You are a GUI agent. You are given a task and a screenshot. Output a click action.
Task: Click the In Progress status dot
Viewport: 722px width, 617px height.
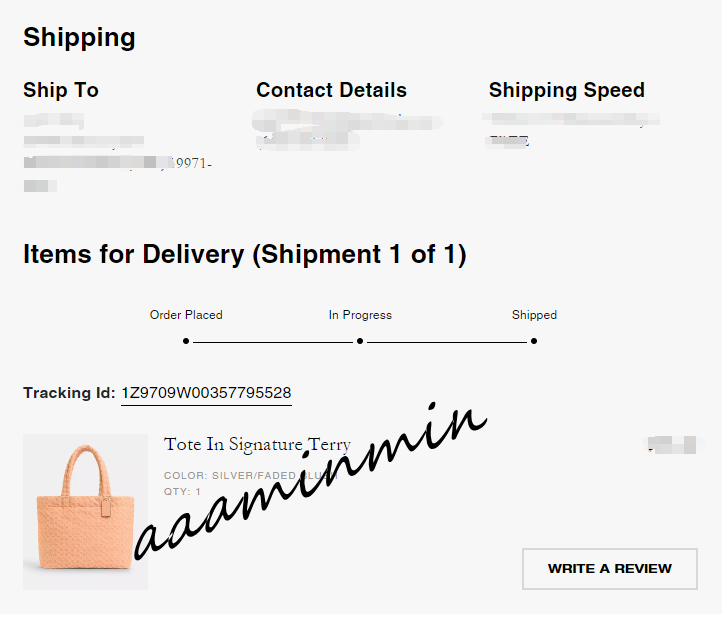360,341
